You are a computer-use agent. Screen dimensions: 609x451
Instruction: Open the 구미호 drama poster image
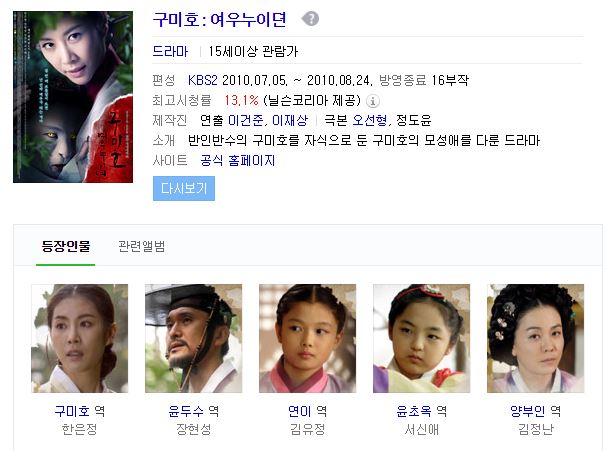[73, 97]
